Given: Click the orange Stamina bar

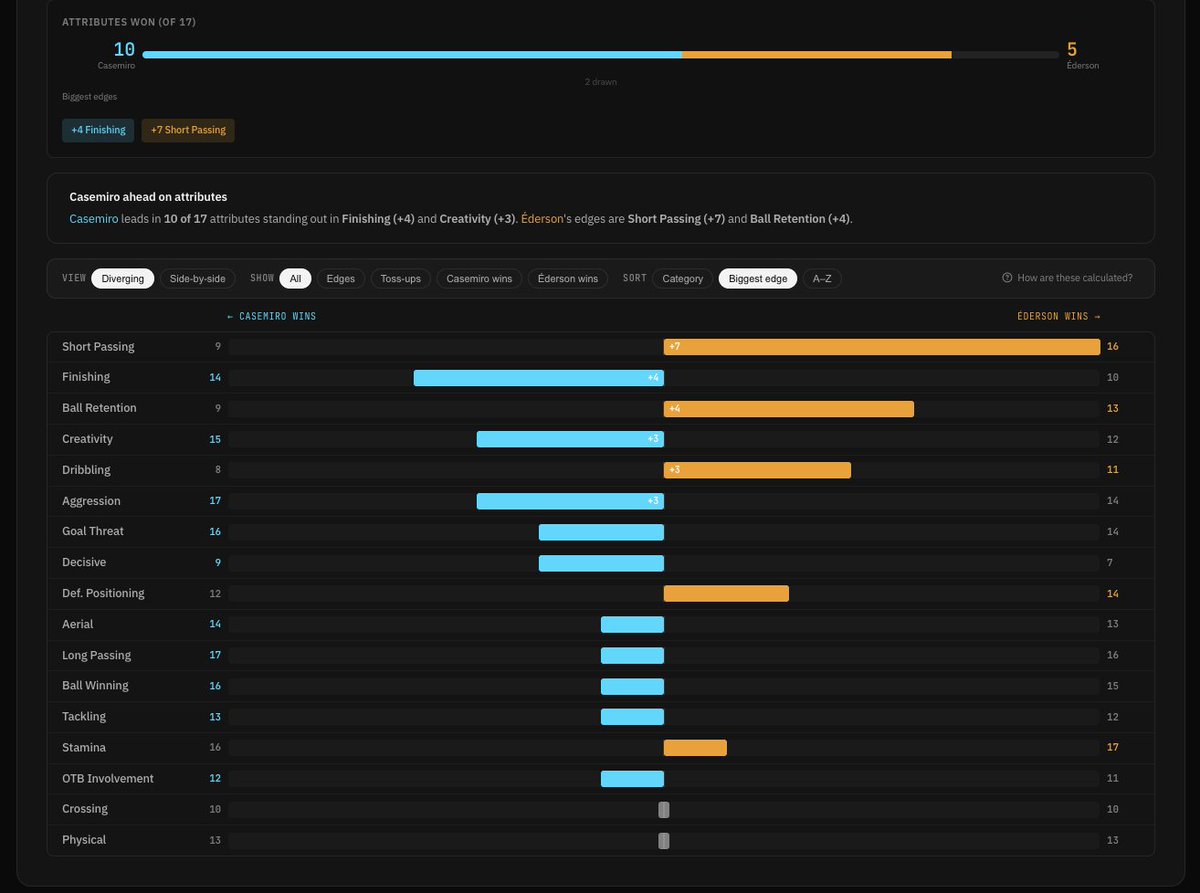Looking at the screenshot, I should click(x=695, y=747).
